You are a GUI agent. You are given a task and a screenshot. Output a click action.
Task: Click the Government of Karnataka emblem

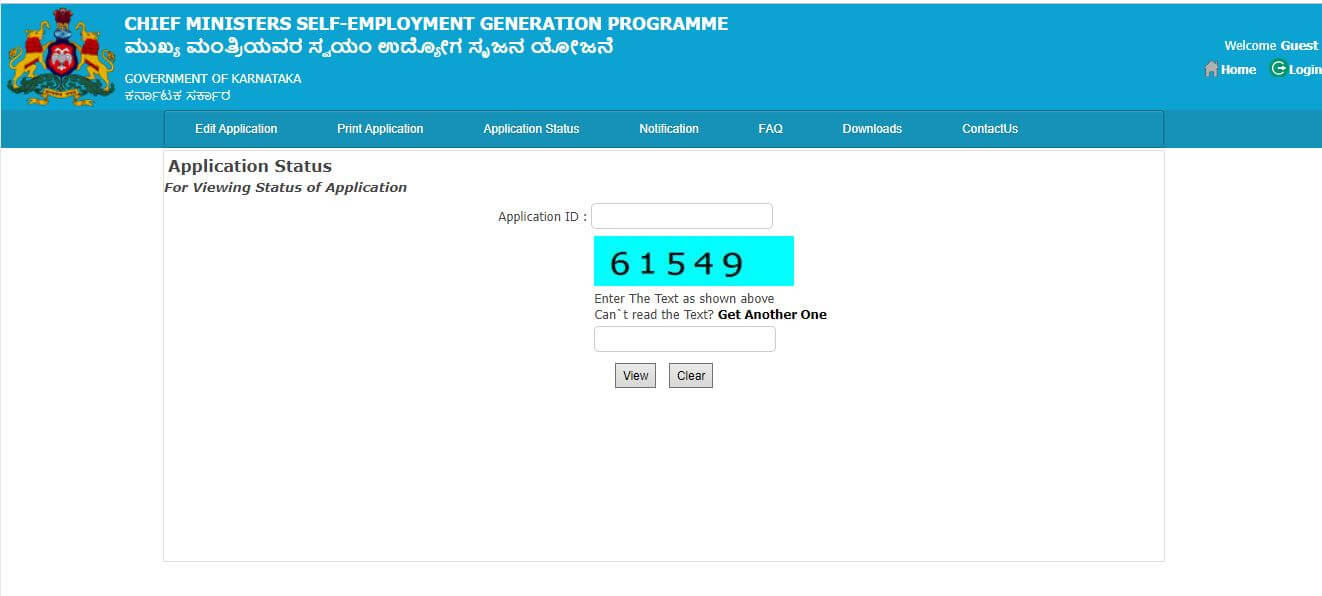58,56
